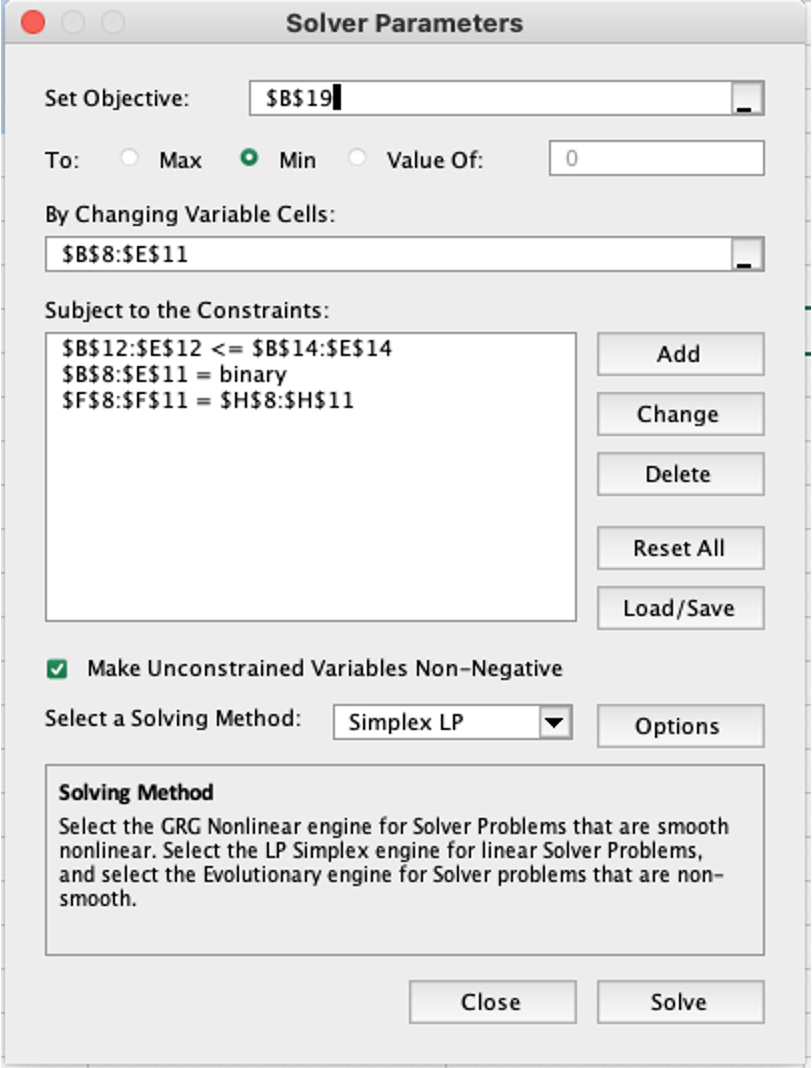Click the Change constraint button
This screenshot has height=1068, width=812.
coord(679,414)
